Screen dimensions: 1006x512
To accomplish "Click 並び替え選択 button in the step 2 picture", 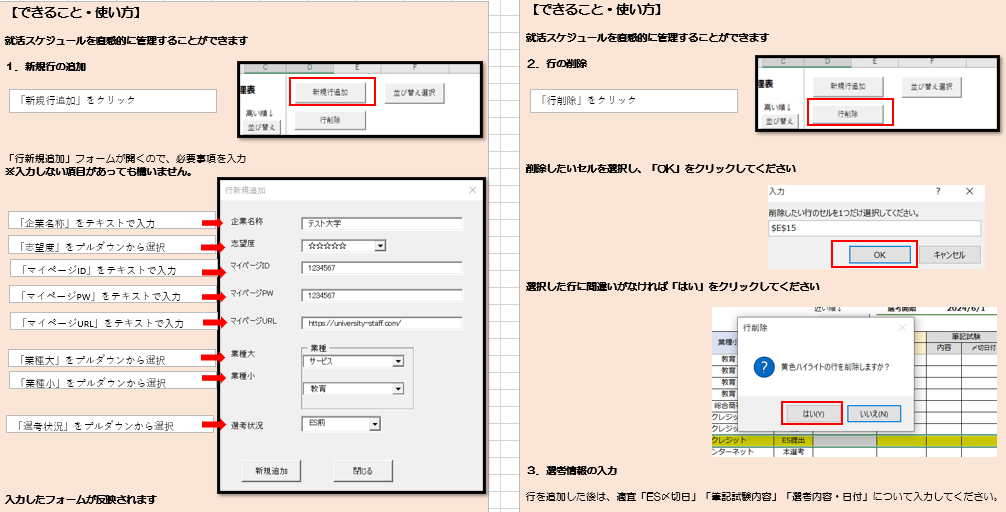I will [x=932, y=86].
